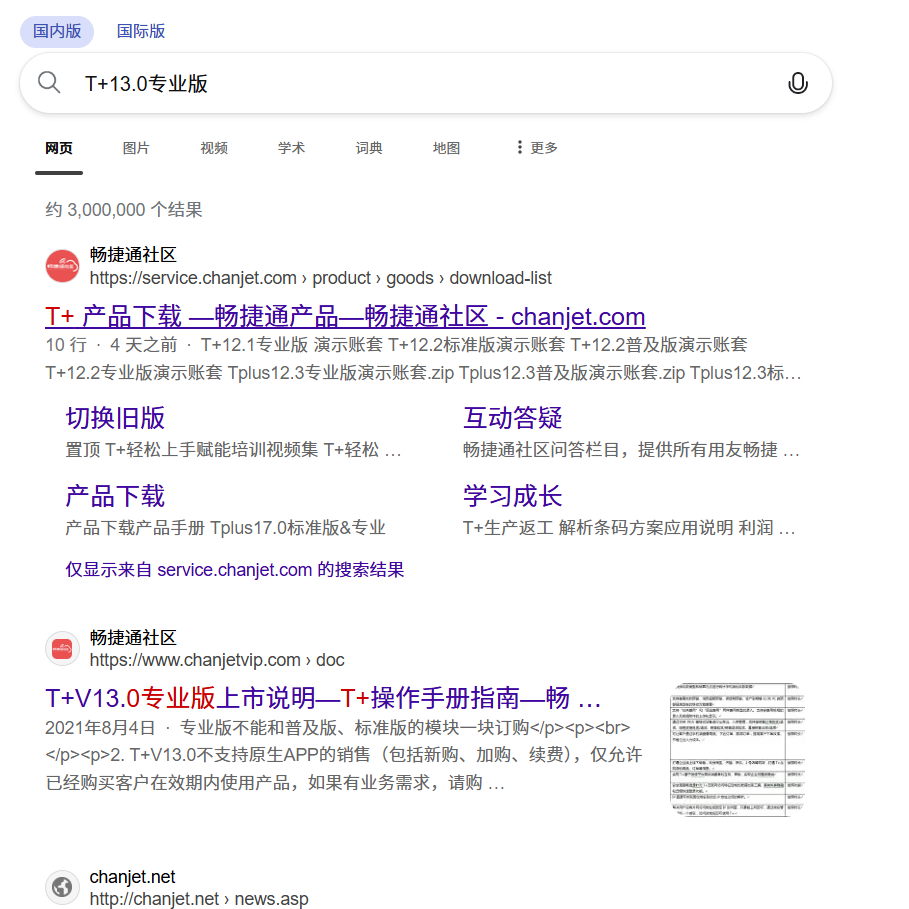
Task: Open the 地图 tab
Action: tap(446, 147)
